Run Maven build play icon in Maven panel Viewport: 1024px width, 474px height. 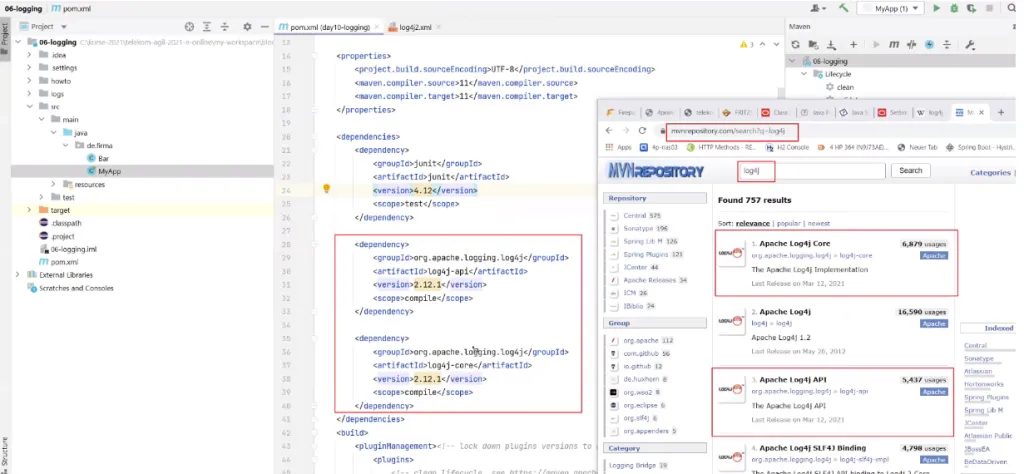coord(876,44)
